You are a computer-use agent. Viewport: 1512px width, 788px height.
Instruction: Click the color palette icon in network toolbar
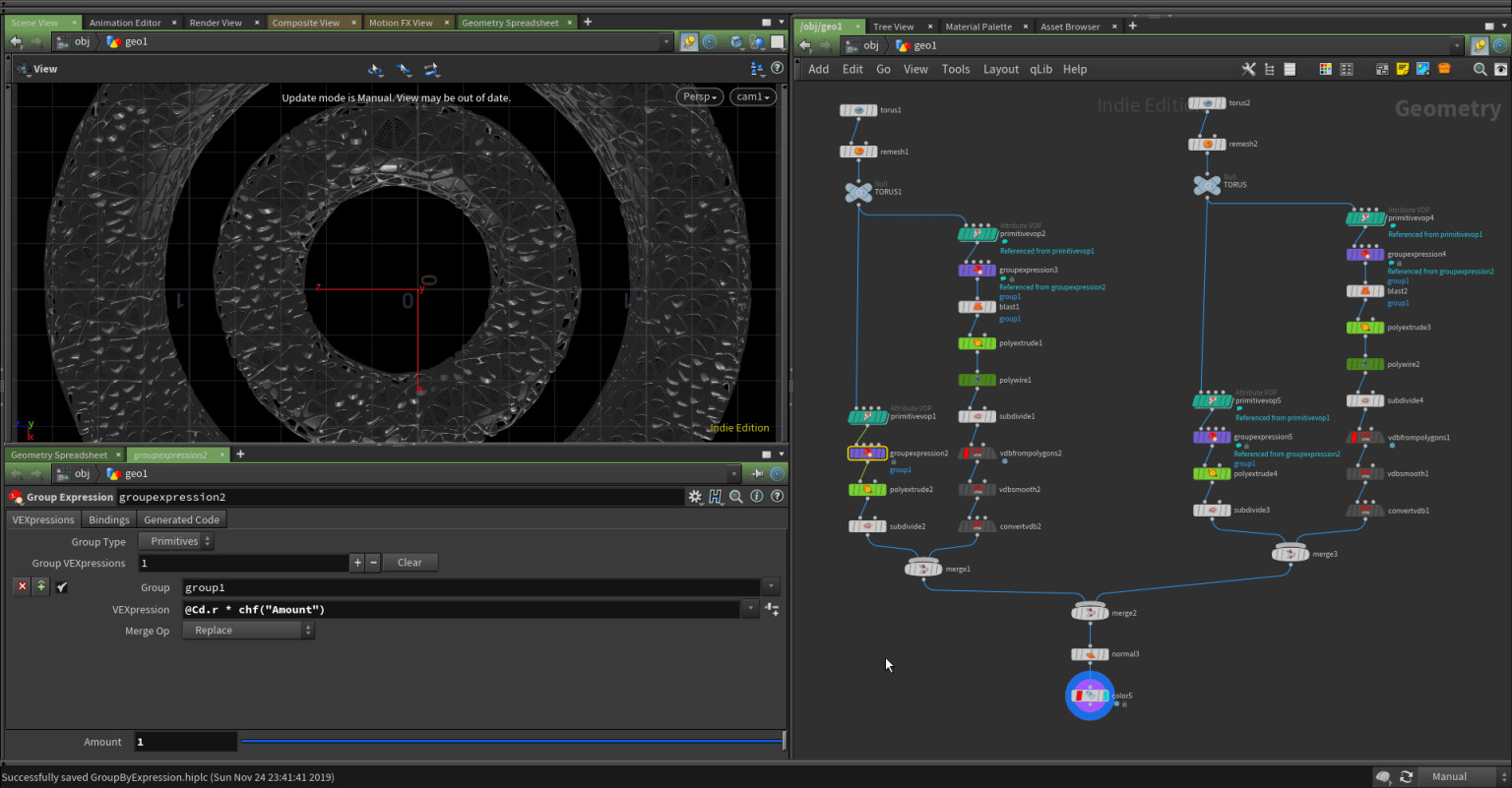[x=1325, y=69]
